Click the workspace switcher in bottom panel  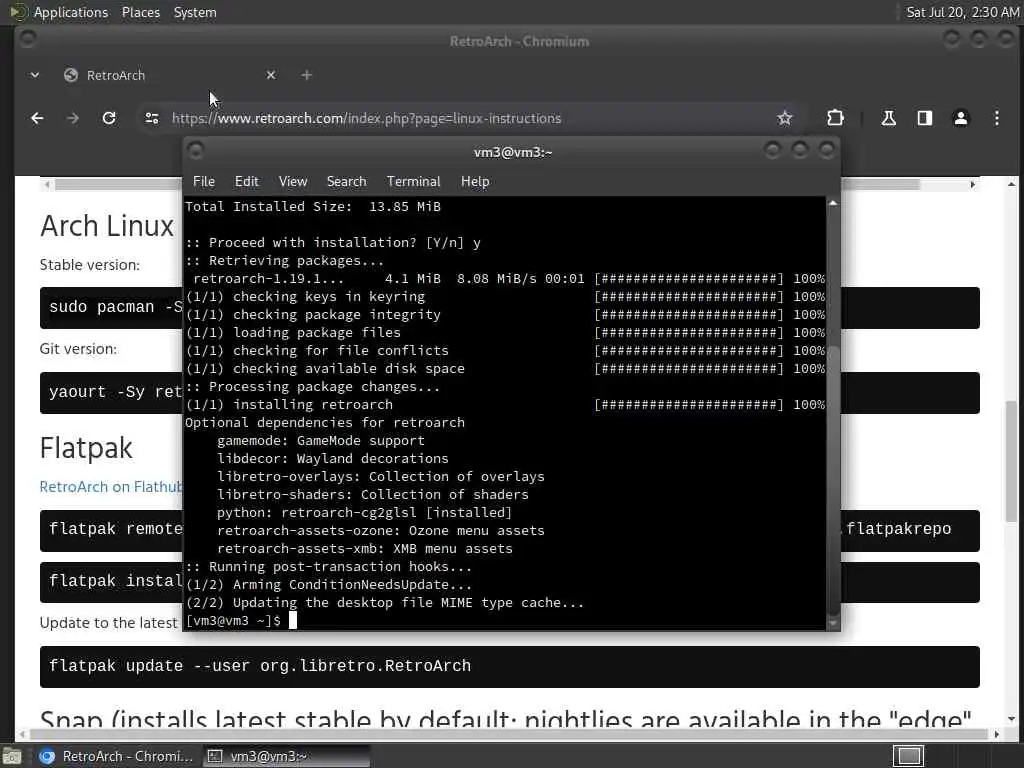click(908, 756)
